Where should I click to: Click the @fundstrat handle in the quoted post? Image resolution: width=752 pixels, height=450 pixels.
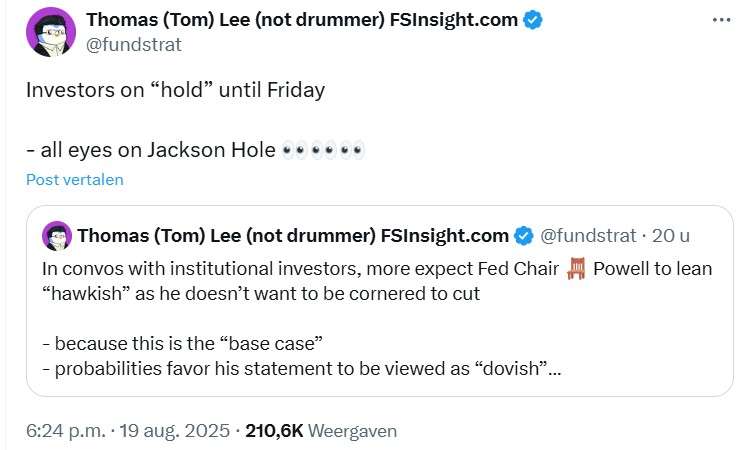click(588, 236)
